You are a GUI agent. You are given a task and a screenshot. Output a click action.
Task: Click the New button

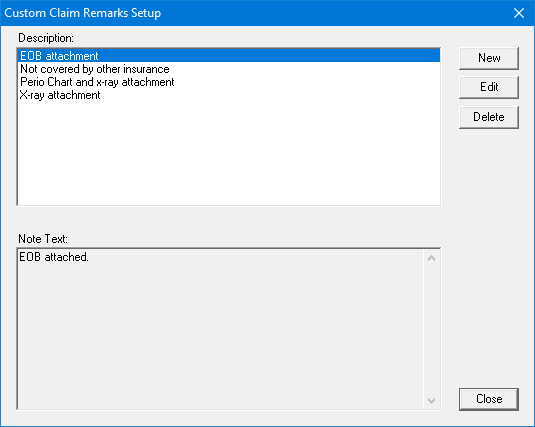489,58
